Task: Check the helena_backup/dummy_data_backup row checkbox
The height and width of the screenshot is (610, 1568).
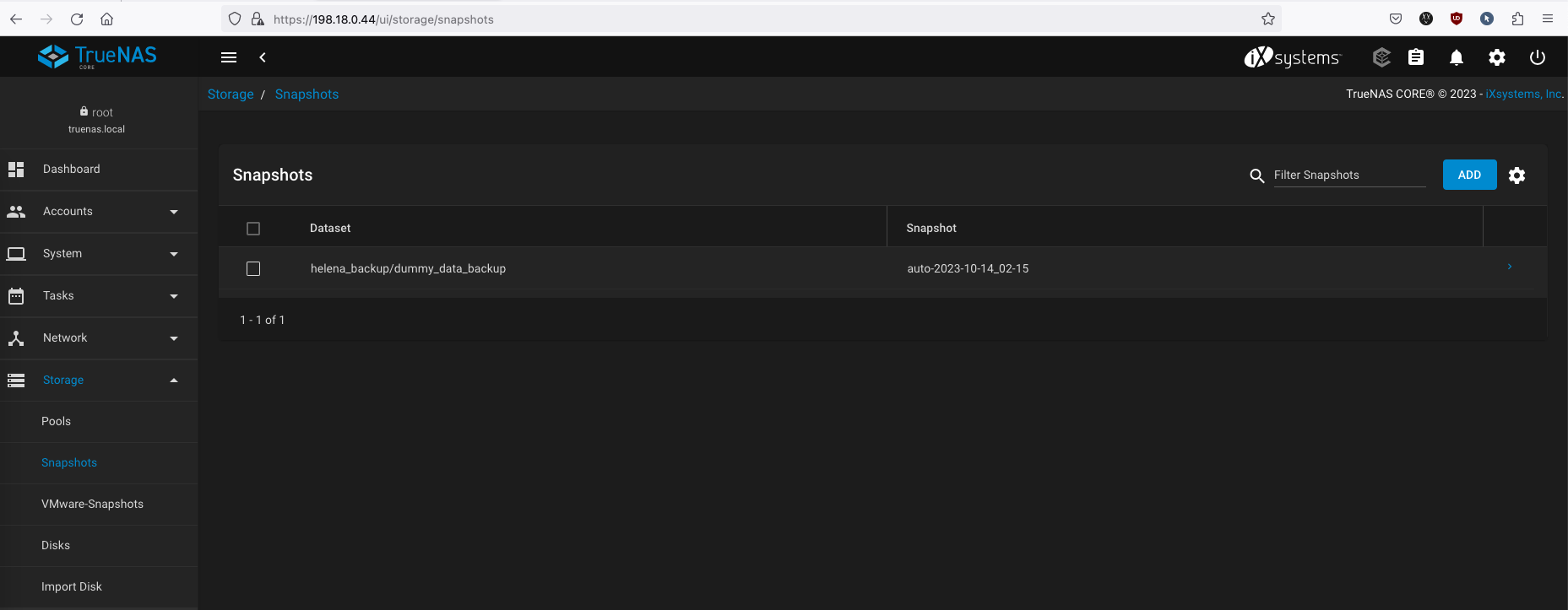Action: pyautogui.click(x=253, y=268)
